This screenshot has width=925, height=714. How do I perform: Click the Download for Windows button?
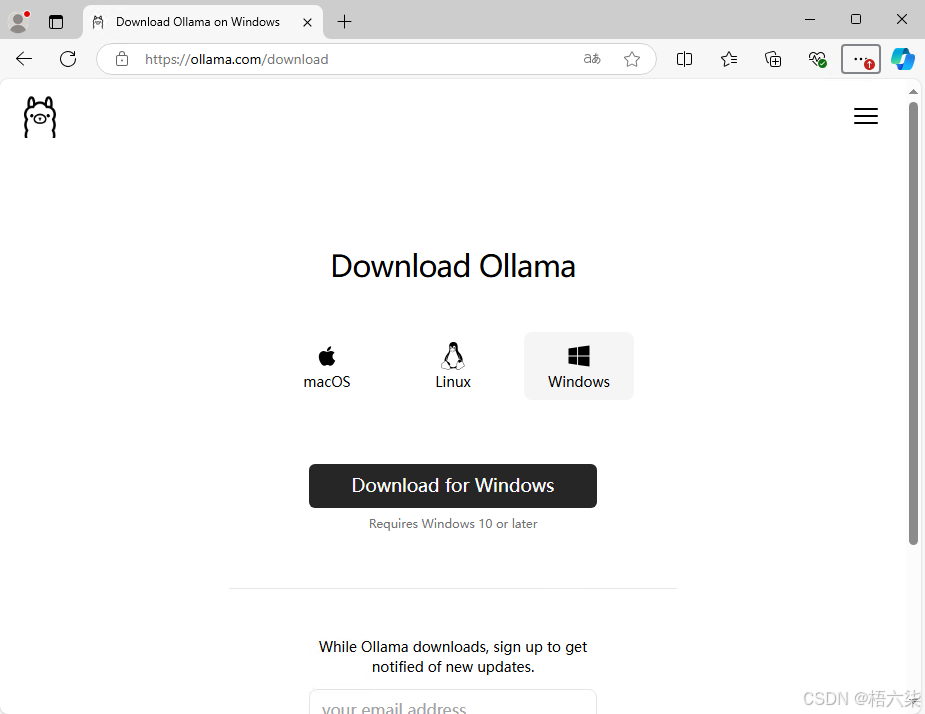452,486
